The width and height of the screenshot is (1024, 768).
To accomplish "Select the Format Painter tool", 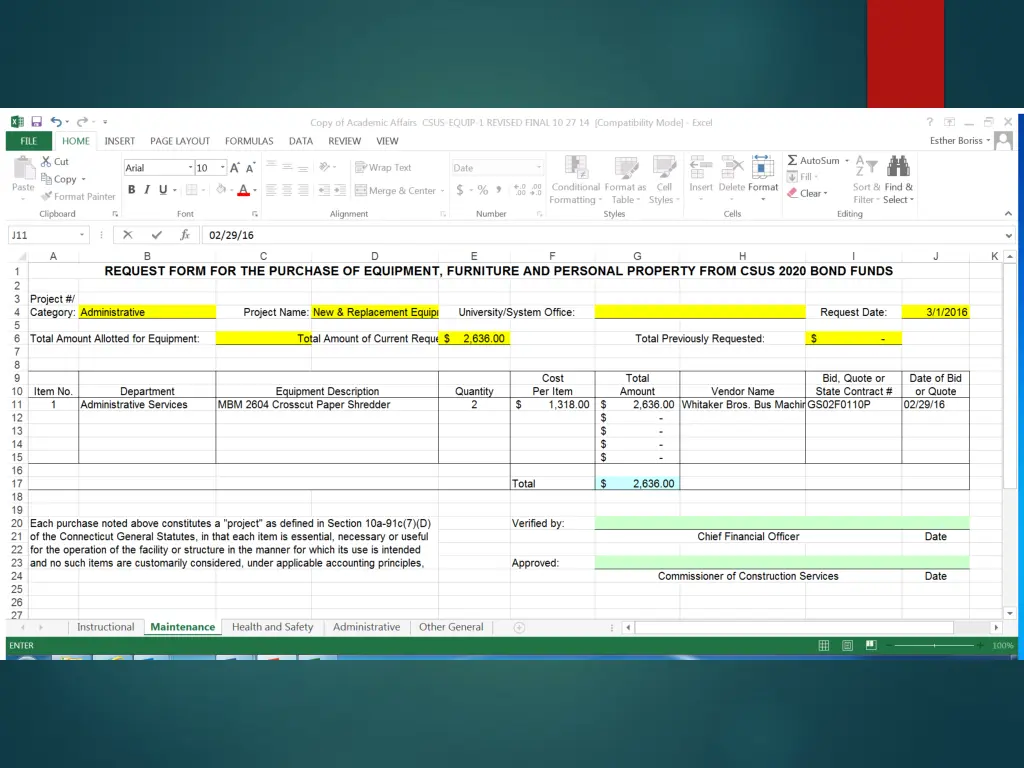I will 78,196.
